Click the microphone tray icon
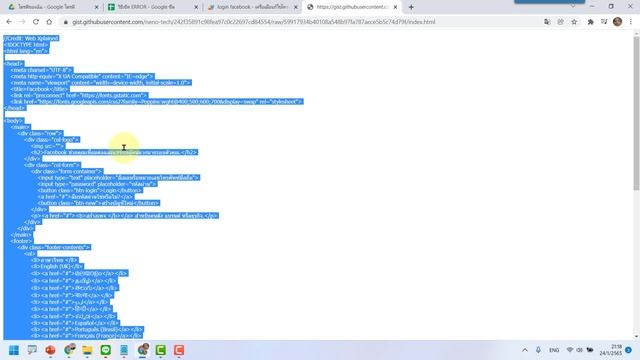Image resolution: width=640 pixels, height=360 pixels. [538, 350]
